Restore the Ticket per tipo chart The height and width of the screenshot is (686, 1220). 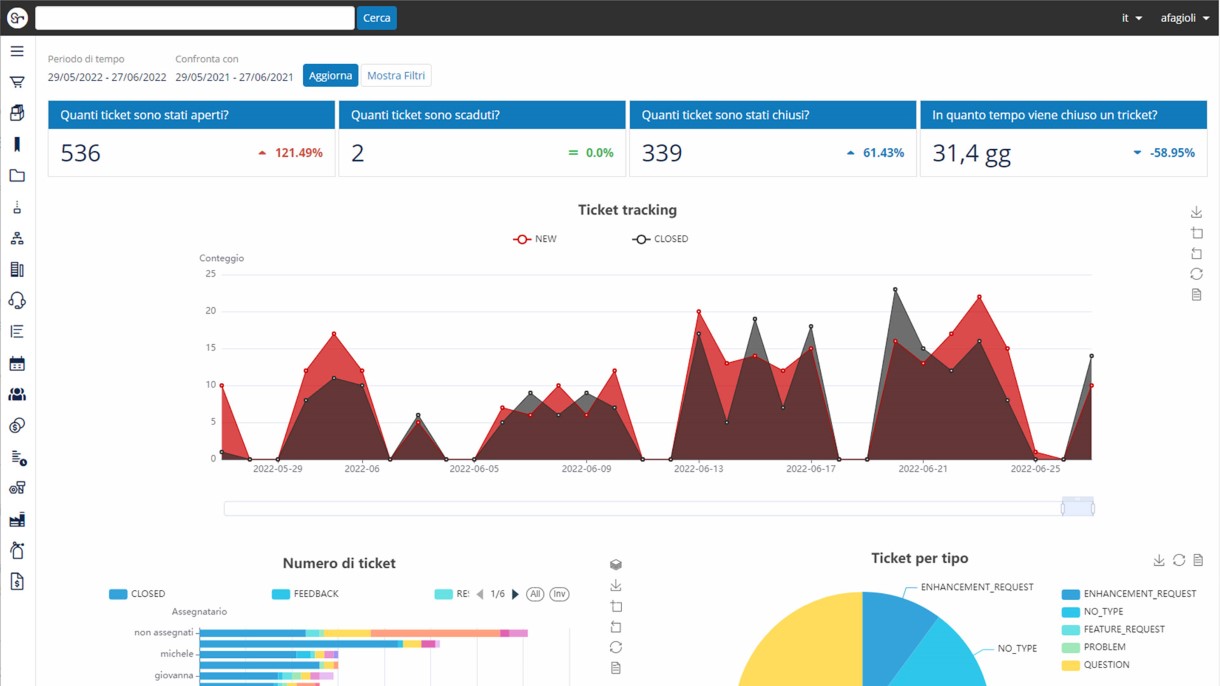tap(1179, 561)
